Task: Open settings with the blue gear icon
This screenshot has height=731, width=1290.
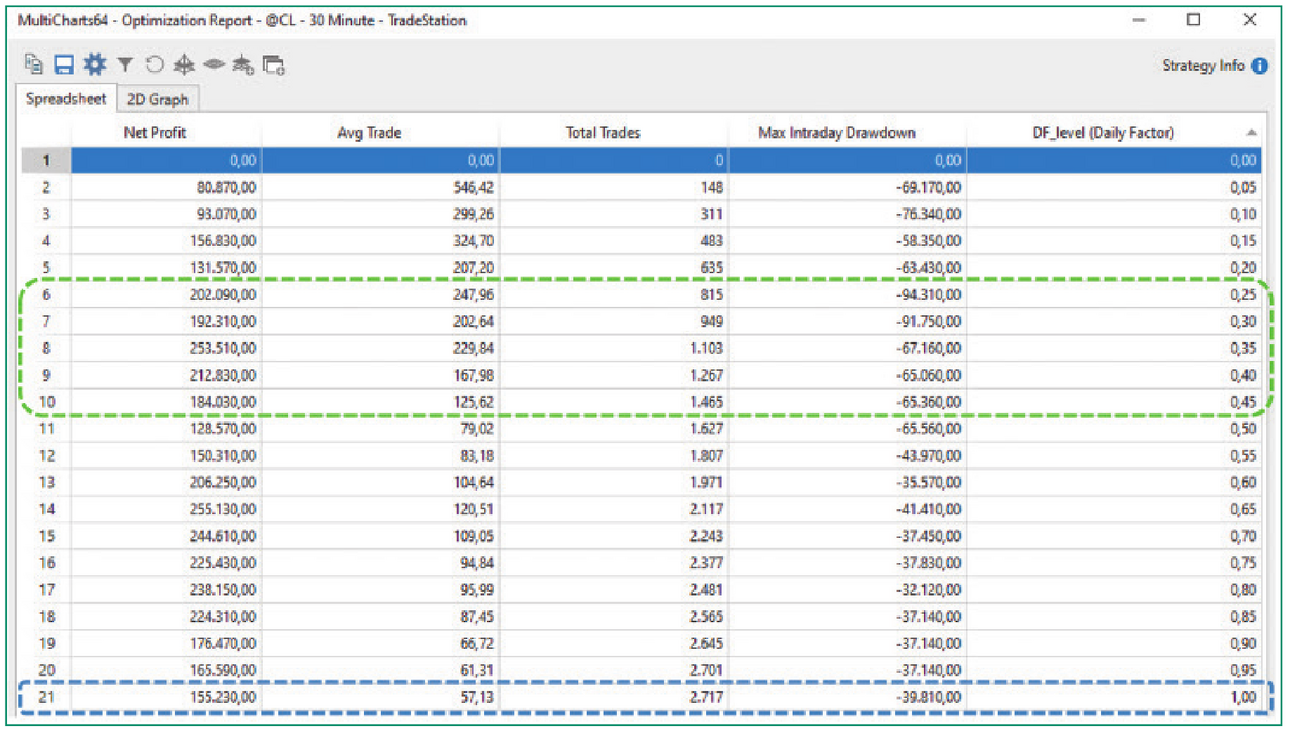Action: point(94,65)
